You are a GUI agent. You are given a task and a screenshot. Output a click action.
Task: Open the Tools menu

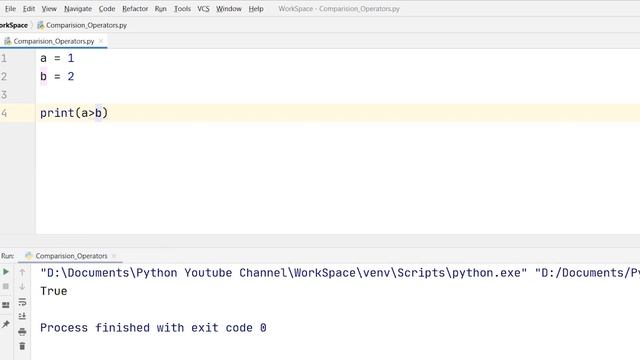click(182, 9)
